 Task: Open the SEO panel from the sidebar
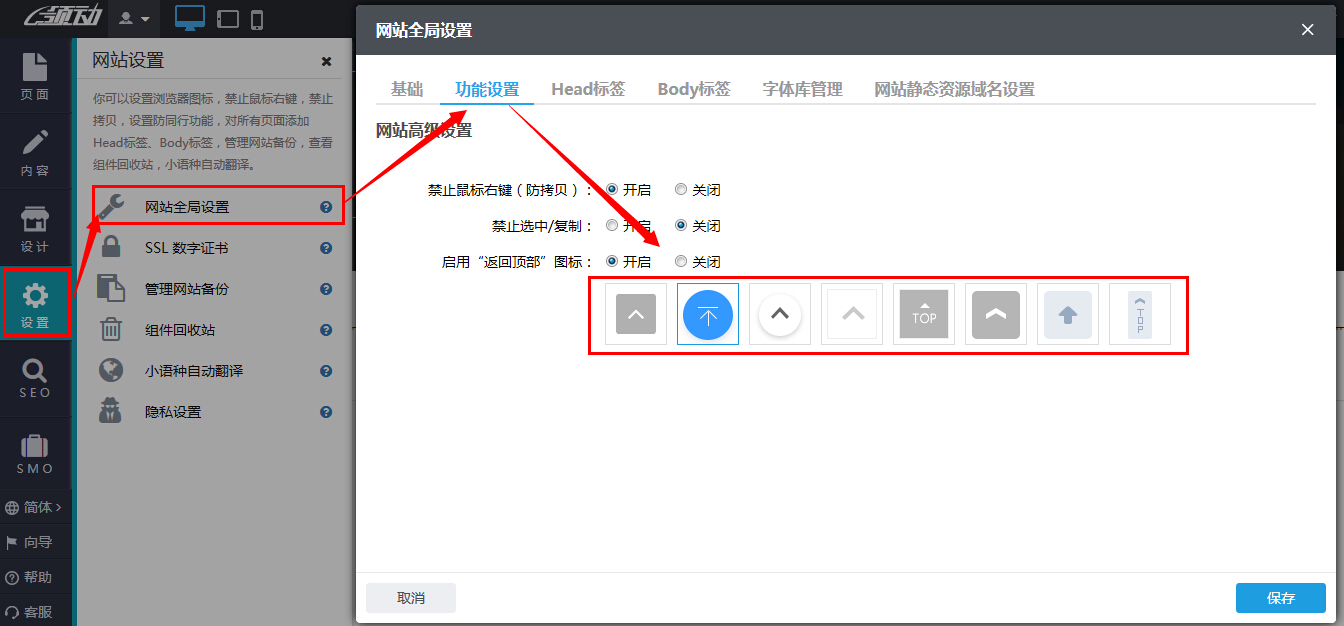pos(35,378)
